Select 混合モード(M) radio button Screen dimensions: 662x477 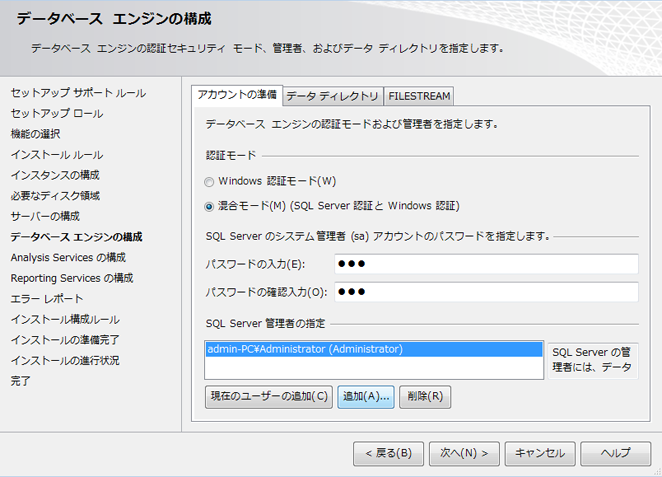click(x=209, y=207)
